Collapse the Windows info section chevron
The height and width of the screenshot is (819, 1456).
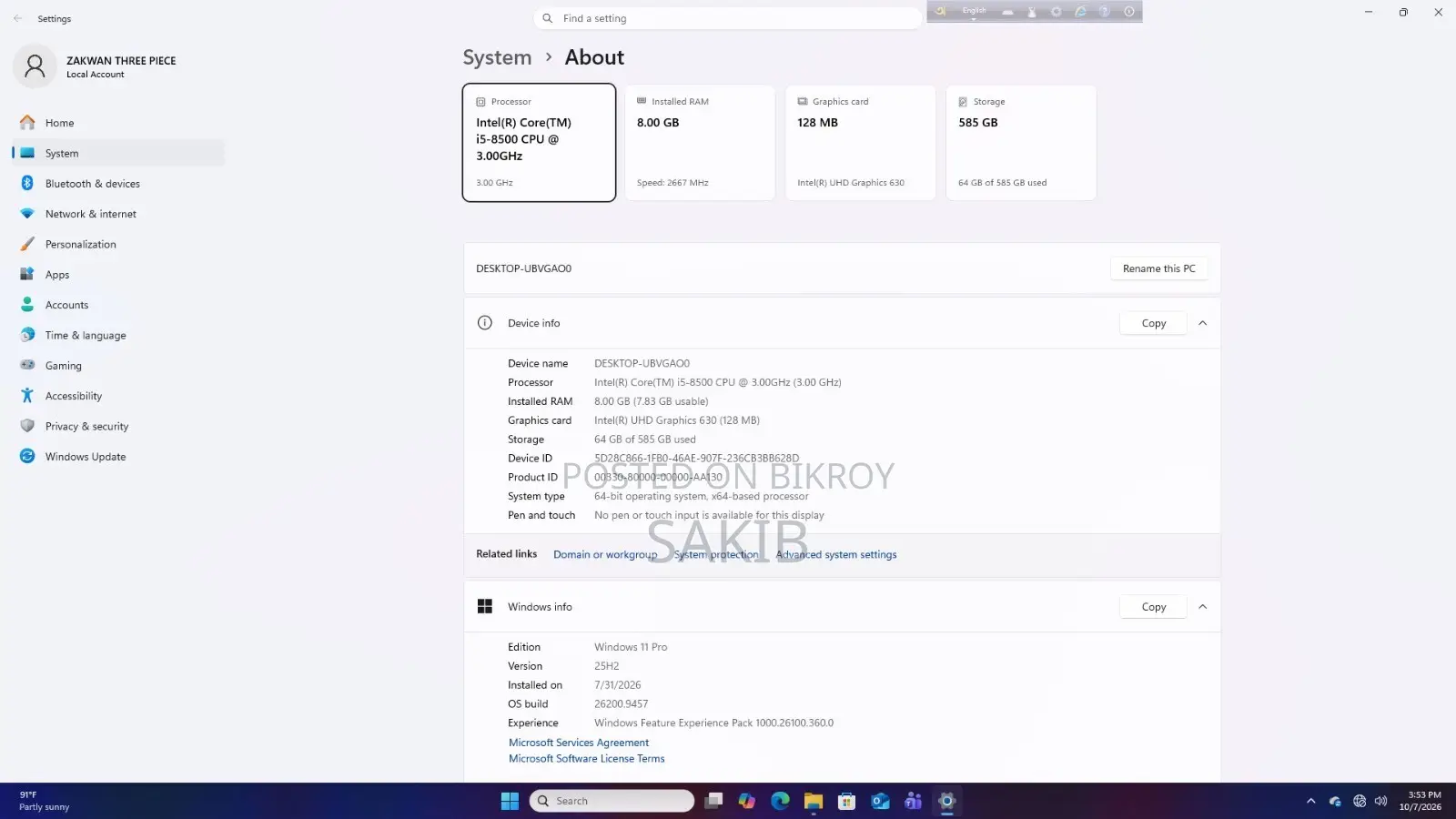pos(1203,607)
